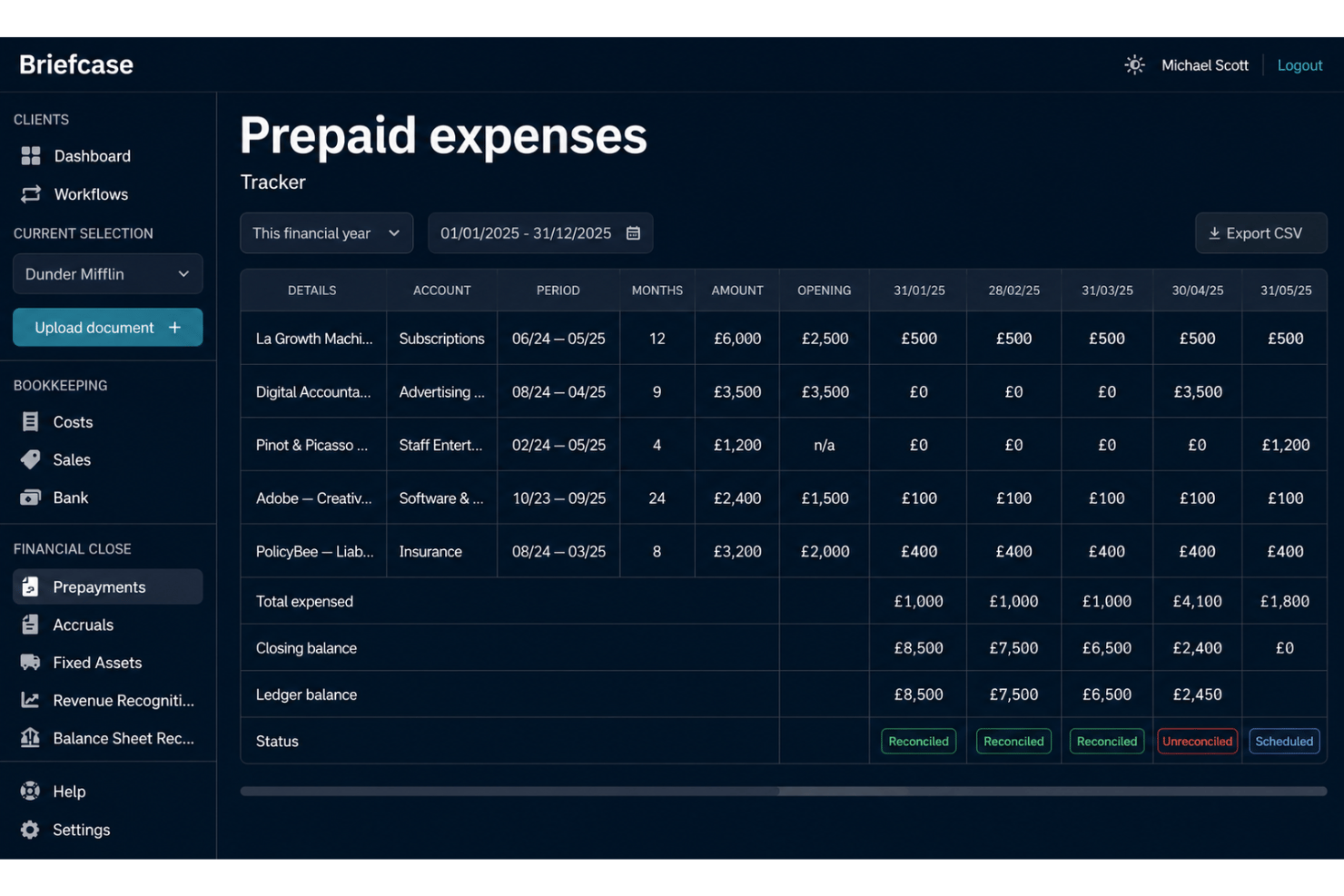Click the Sales tag icon
The height and width of the screenshot is (896, 1344).
pyautogui.click(x=30, y=459)
